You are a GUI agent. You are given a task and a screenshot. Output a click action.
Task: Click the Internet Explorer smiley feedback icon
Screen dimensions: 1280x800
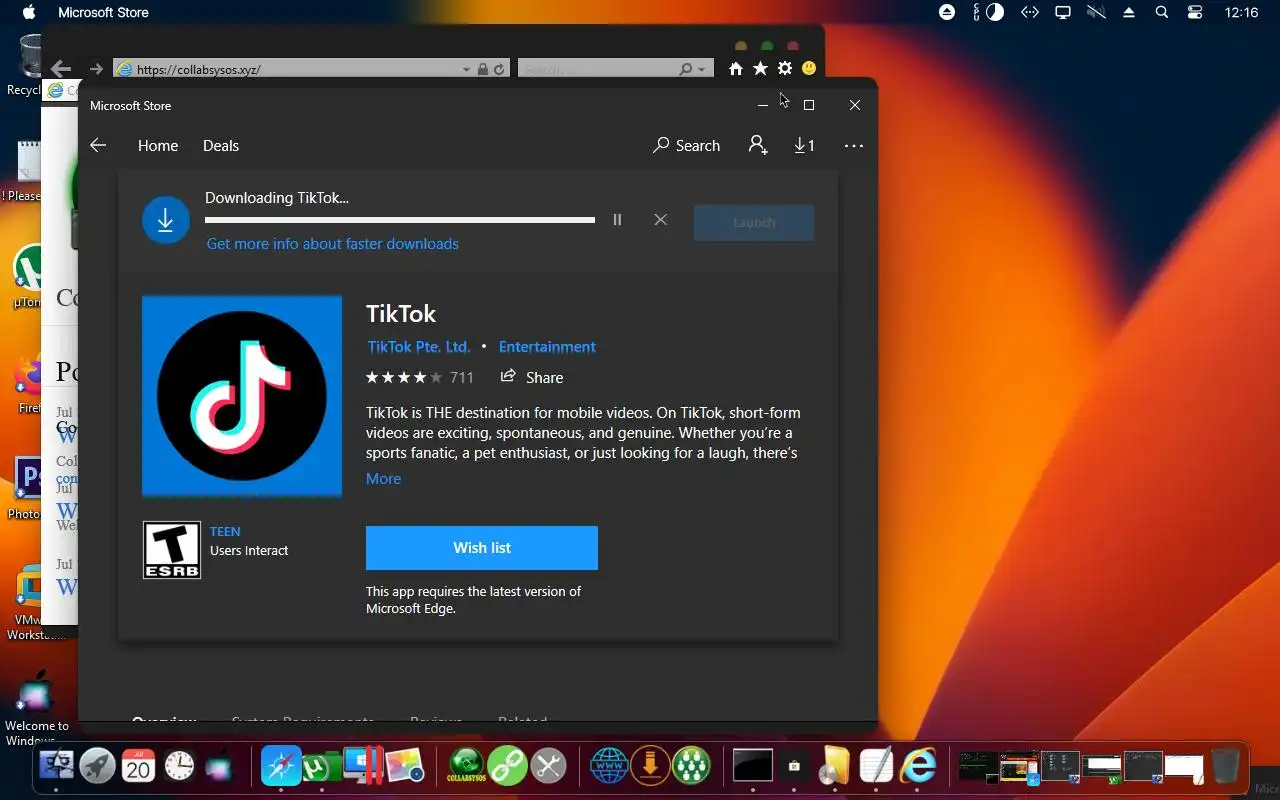tap(809, 68)
